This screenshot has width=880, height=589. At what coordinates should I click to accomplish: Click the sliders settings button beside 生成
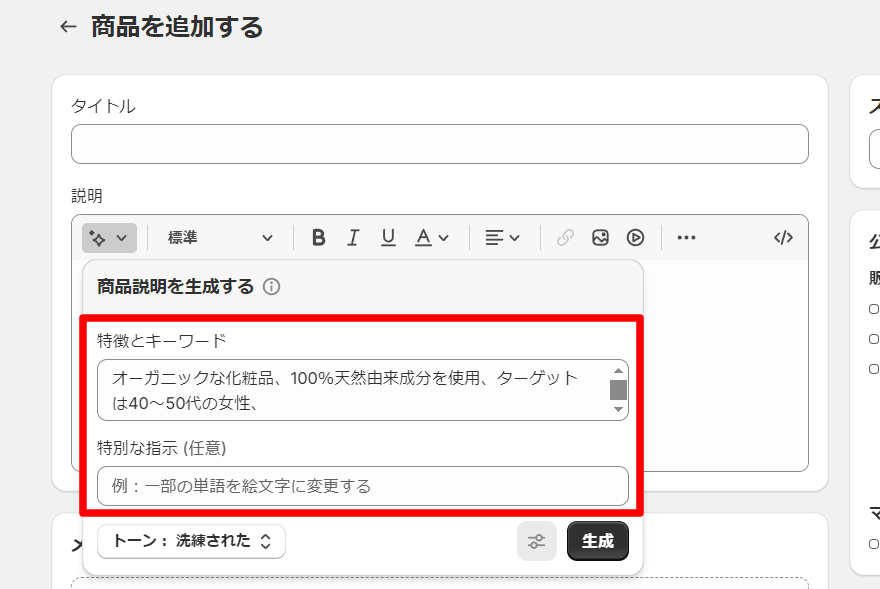(x=537, y=541)
